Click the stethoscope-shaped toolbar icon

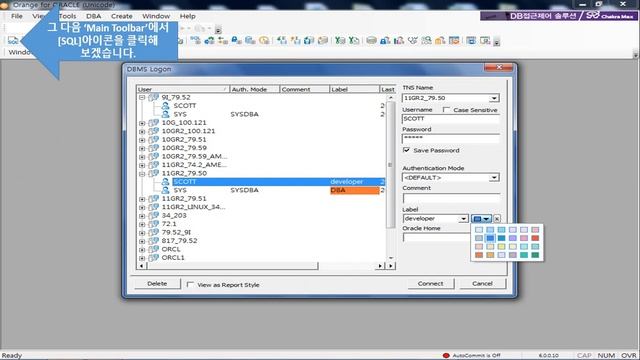(x=413, y=40)
